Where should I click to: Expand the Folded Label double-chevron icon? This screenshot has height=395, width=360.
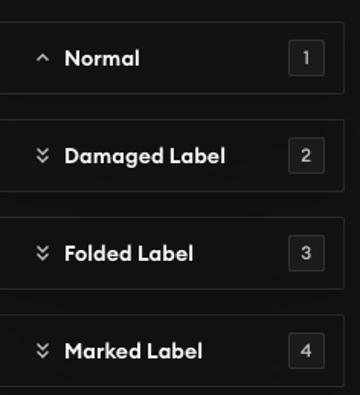pos(43,253)
